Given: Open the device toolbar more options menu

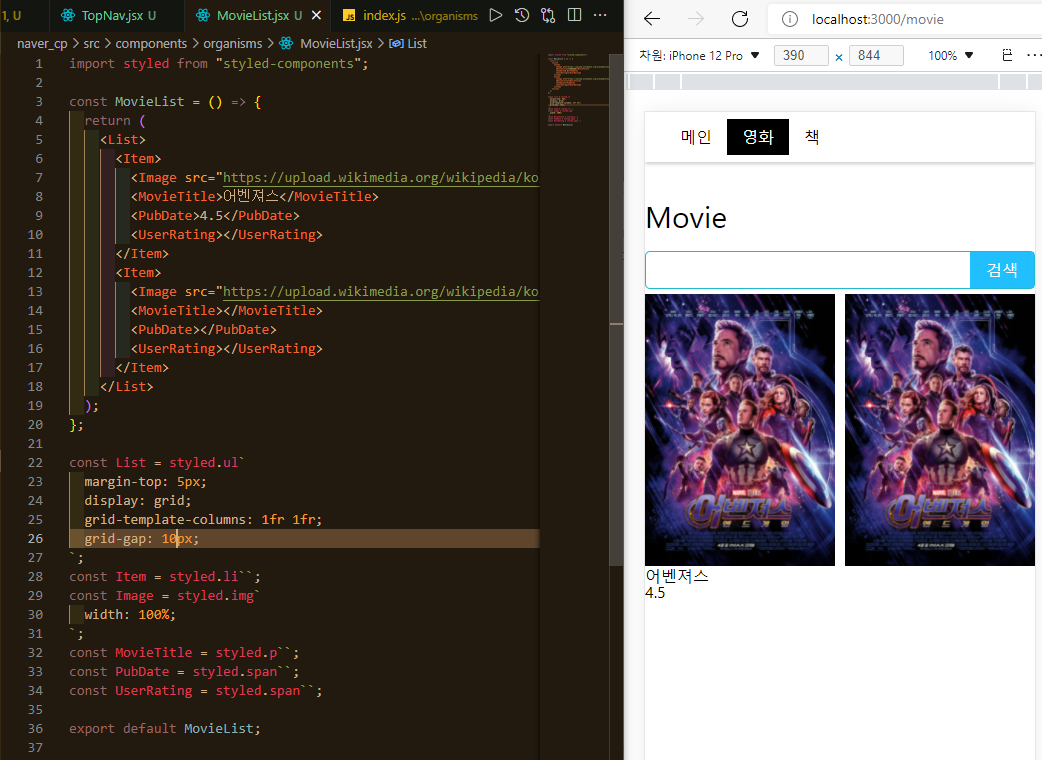Looking at the screenshot, I should pyautogui.click(x=1033, y=55).
